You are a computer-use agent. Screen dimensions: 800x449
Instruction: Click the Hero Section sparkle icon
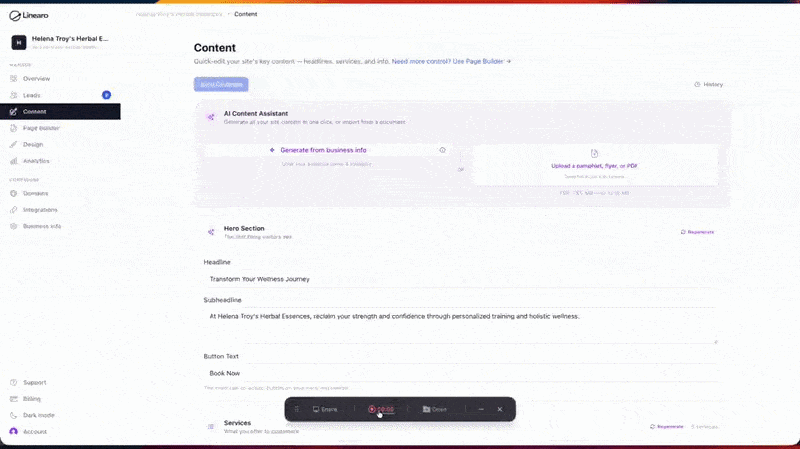click(211, 232)
